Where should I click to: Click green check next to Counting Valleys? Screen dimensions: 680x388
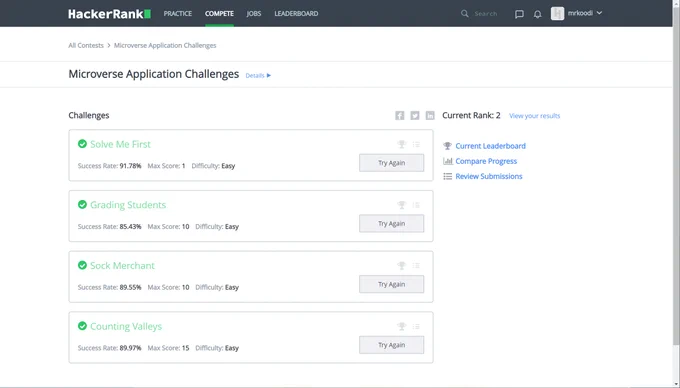point(82,326)
